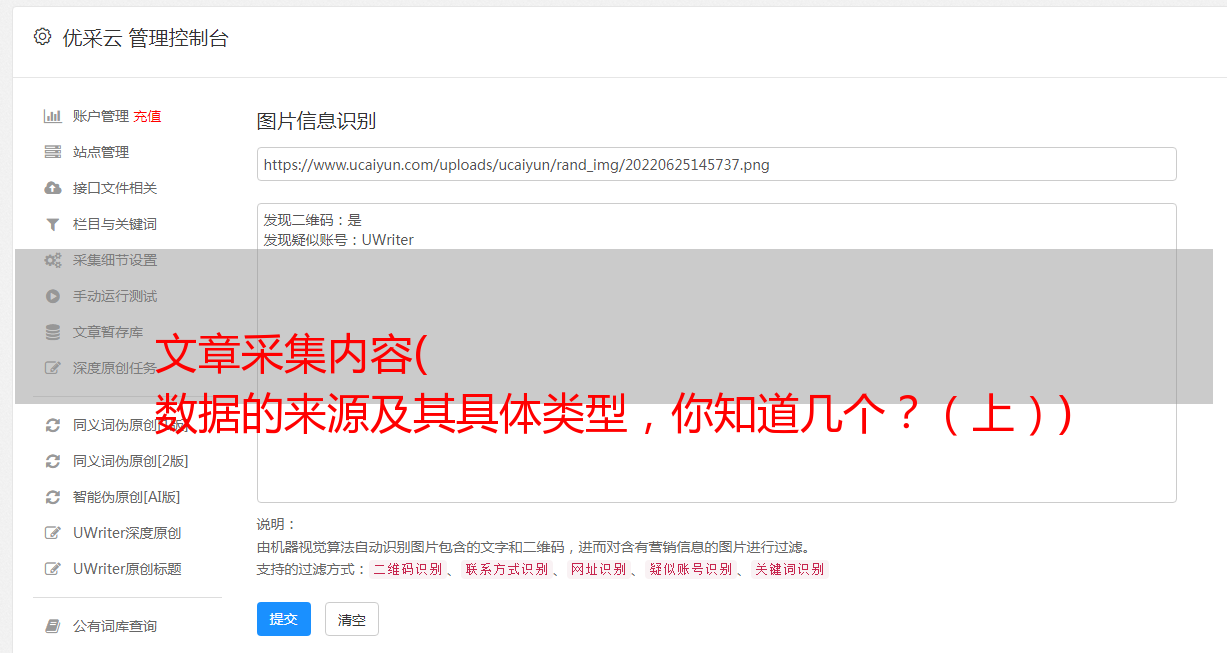1227x653 pixels.
Task: Click the 发现二维码：是 result line
Action: click(x=312, y=220)
